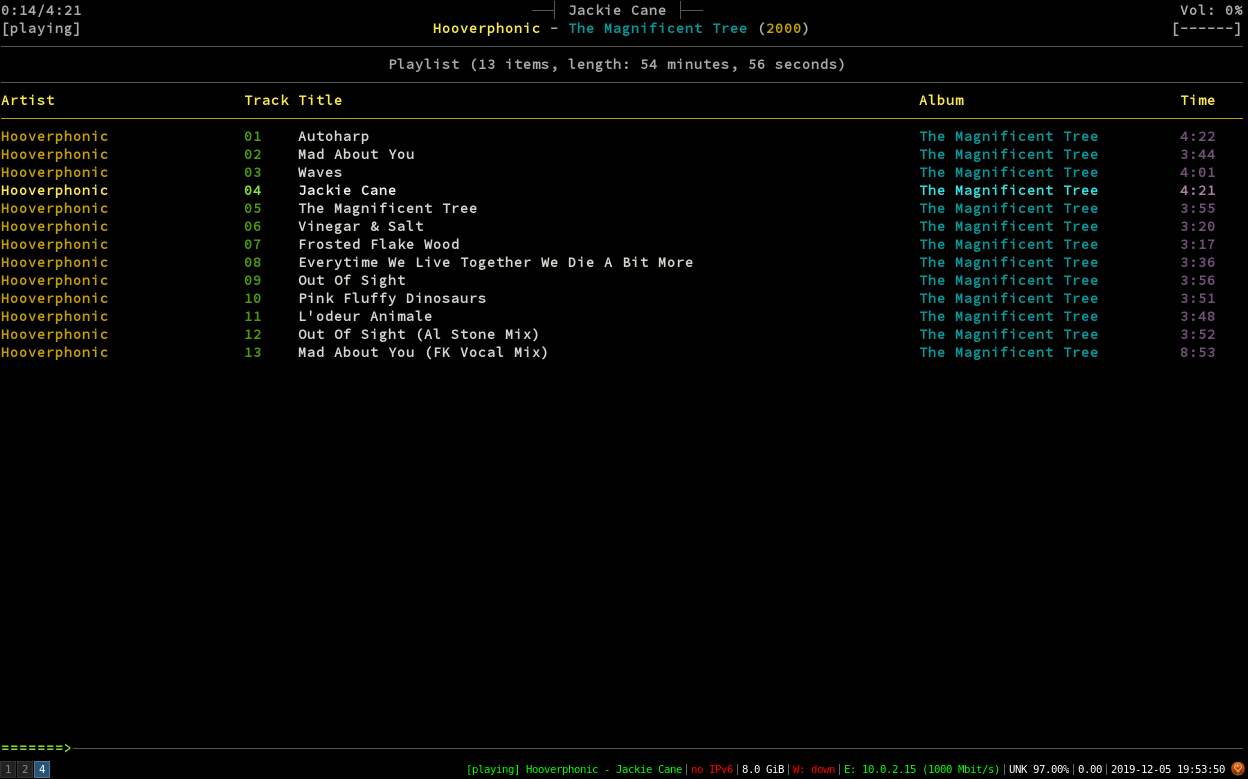Image resolution: width=1248 pixels, height=779 pixels.
Task: Select Mad About You (FK Vocal Mix)
Action: (x=424, y=352)
